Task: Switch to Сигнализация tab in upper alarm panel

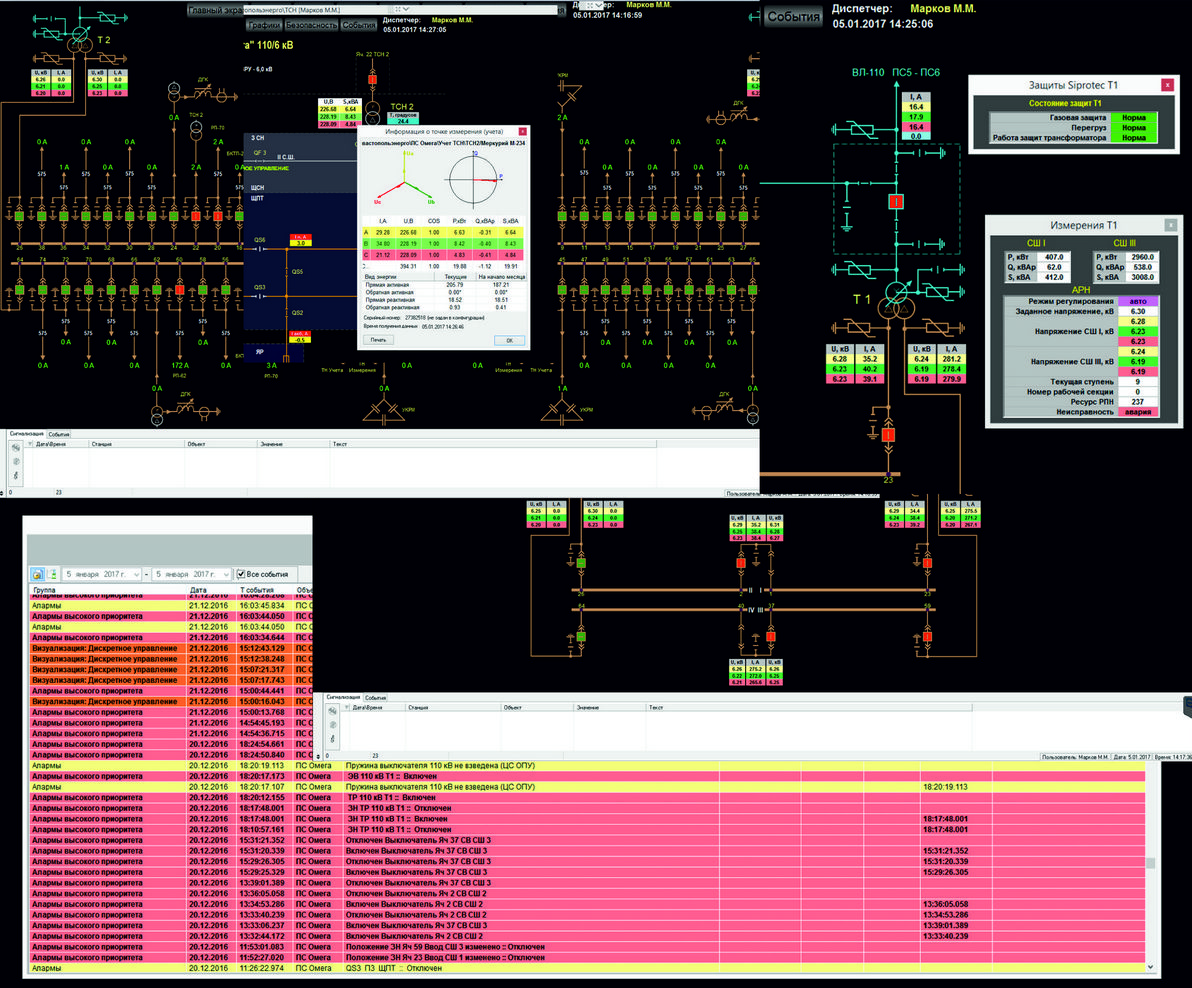Action: pos(27,434)
